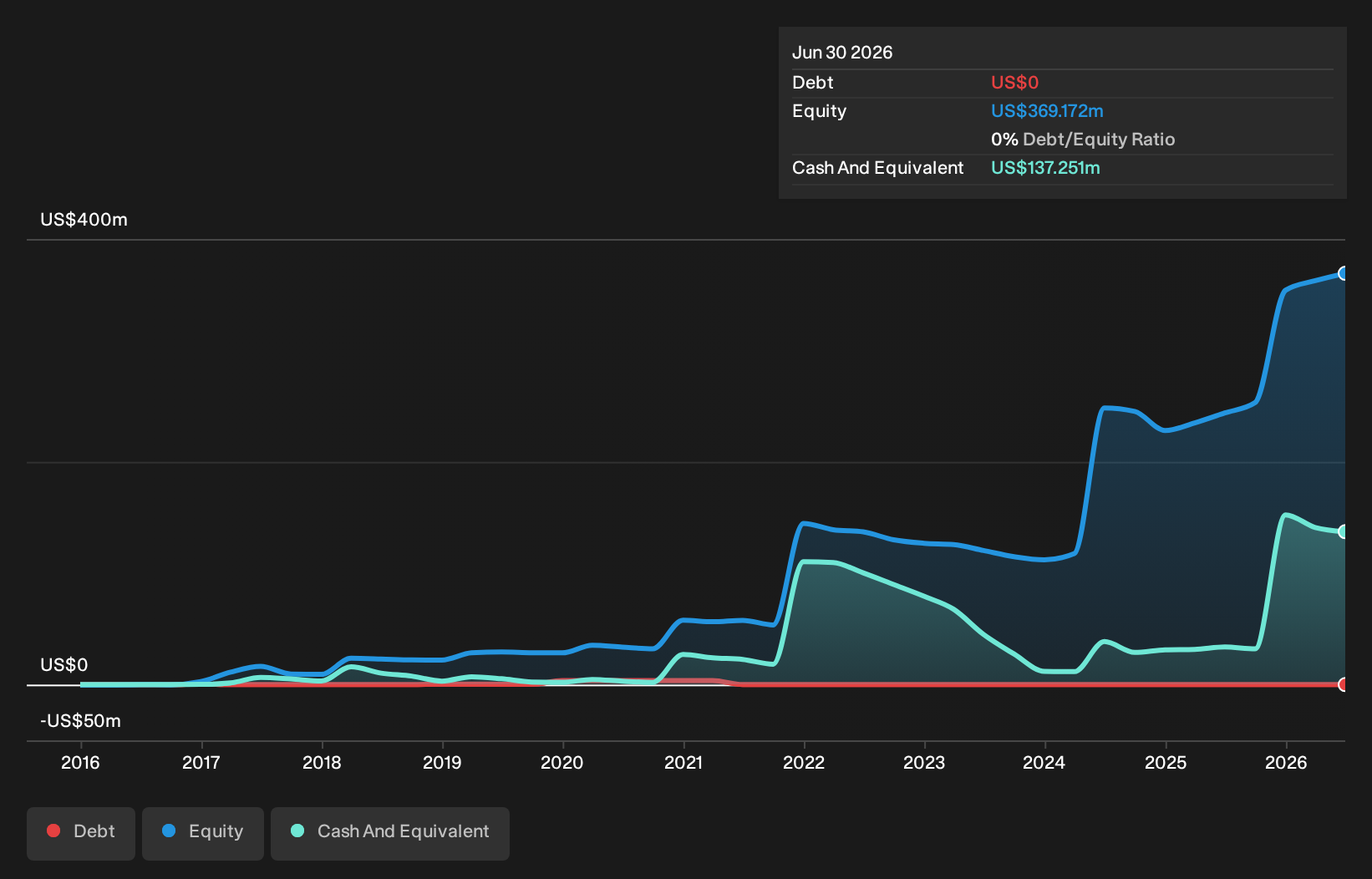Image resolution: width=1372 pixels, height=879 pixels.
Task: Click the red US$0 debt value
Action: [1014, 83]
